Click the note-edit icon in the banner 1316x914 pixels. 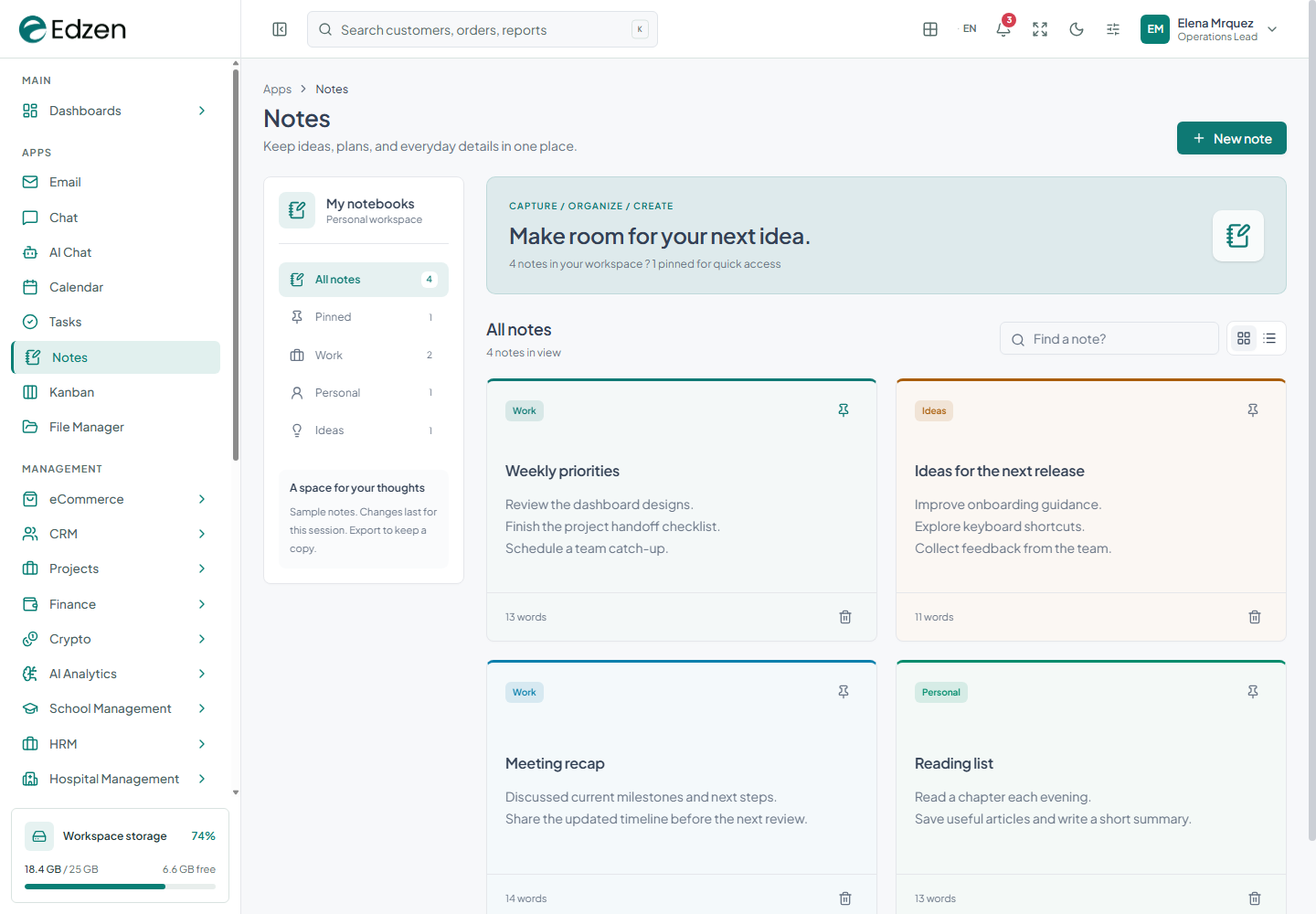(x=1238, y=236)
